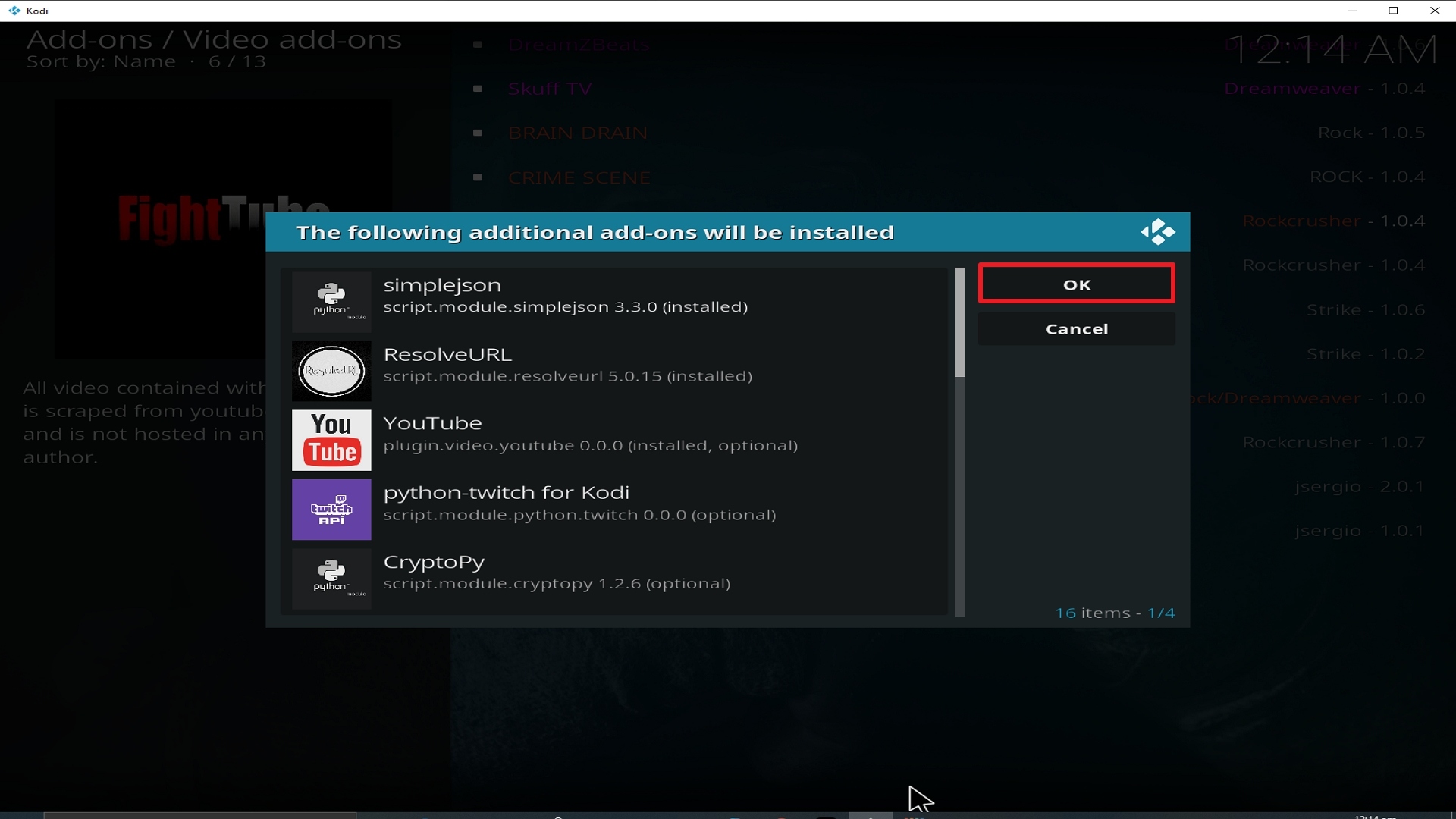The width and height of the screenshot is (1456, 819).
Task: Select the YouTube add-on icon
Action: point(331,440)
